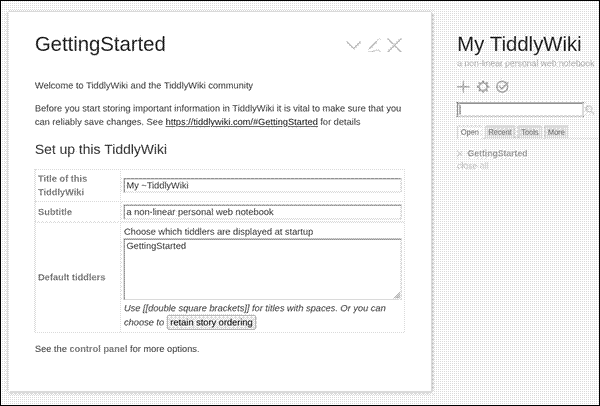
Task: Click the Subtitle input field
Action: (262, 212)
